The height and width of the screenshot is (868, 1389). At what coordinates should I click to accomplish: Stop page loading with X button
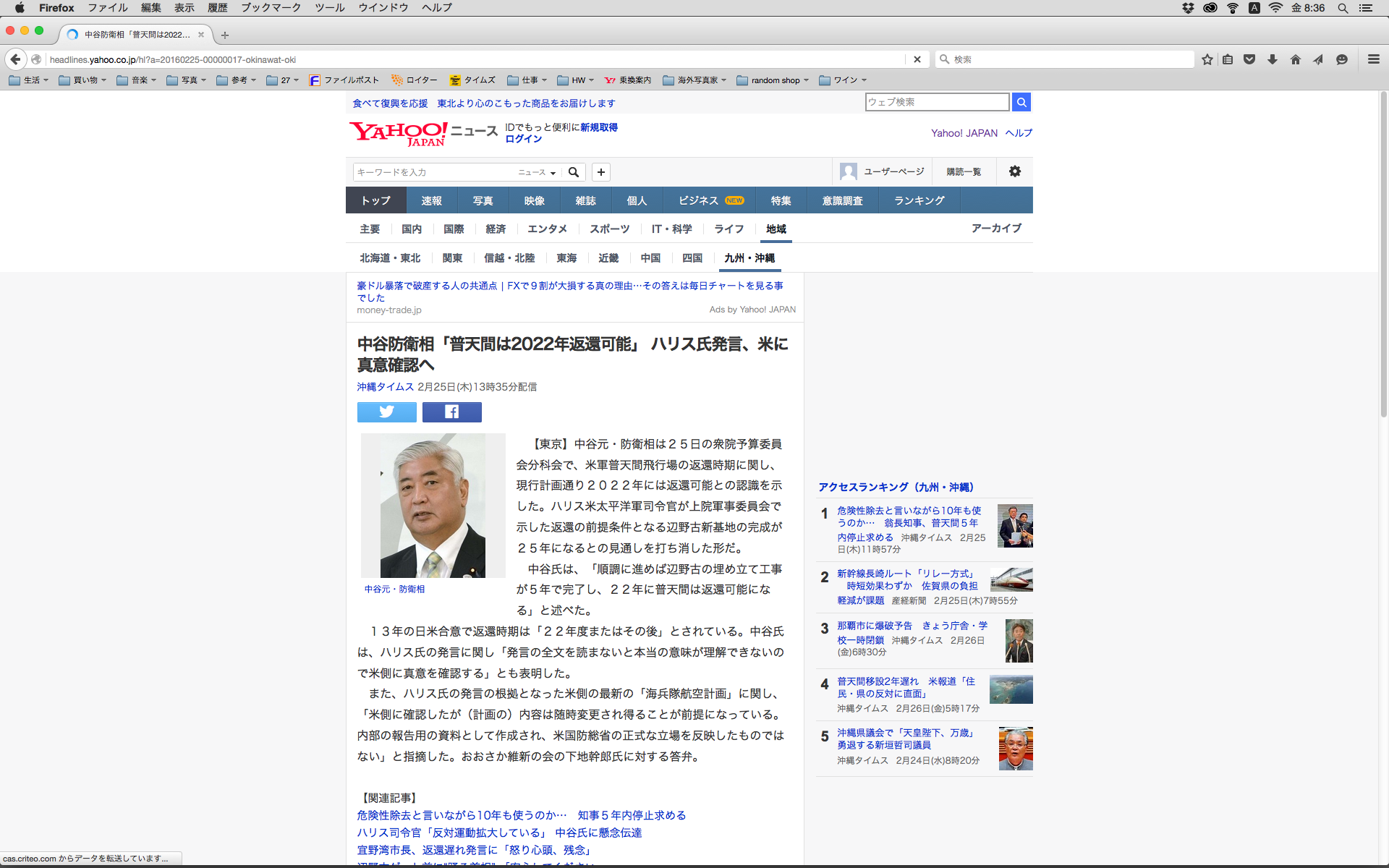click(x=917, y=59)
